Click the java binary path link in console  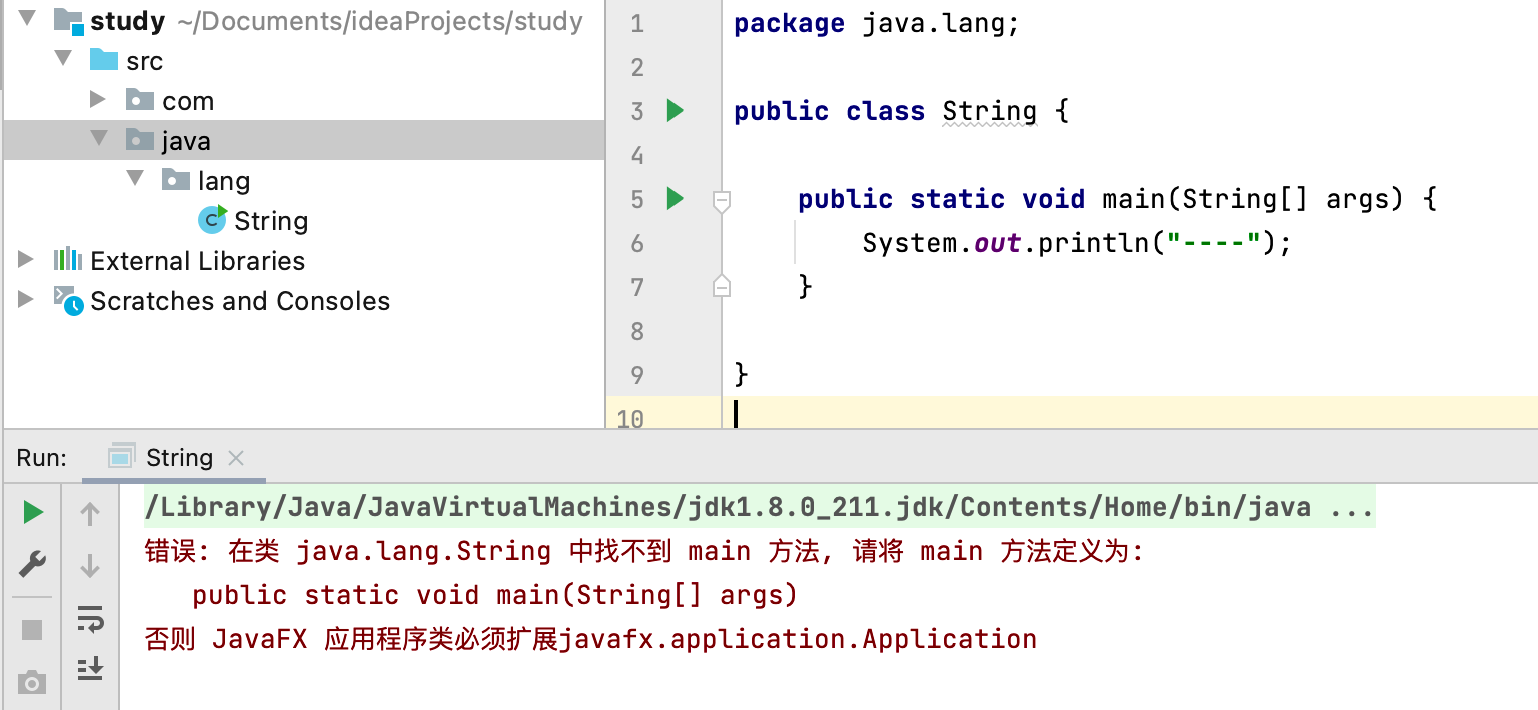pyautogui.click(x=727, y=507)
